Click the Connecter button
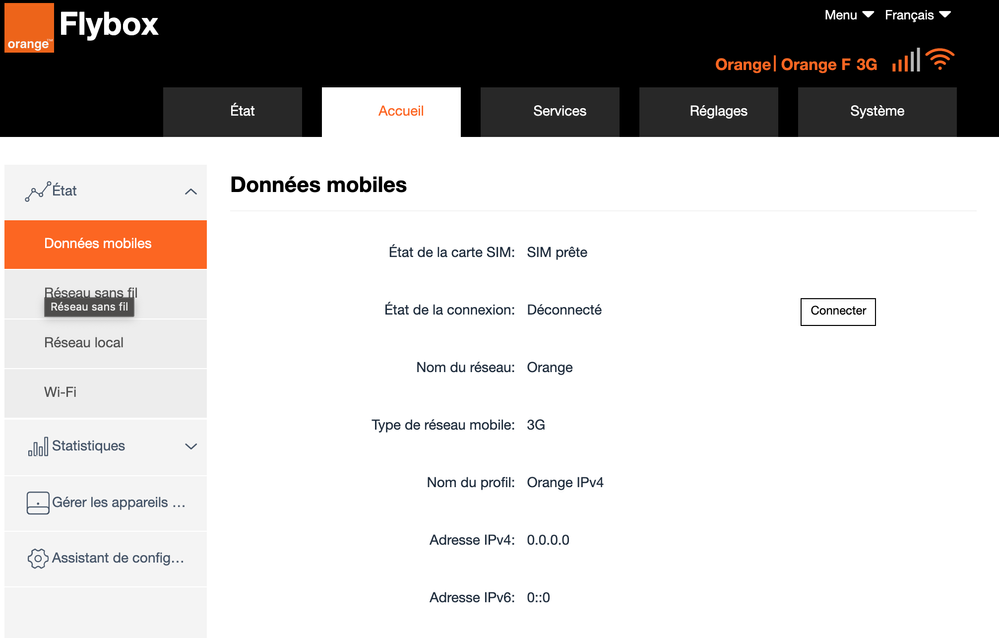This screenshot has width=999, height=638. (838, 312)
